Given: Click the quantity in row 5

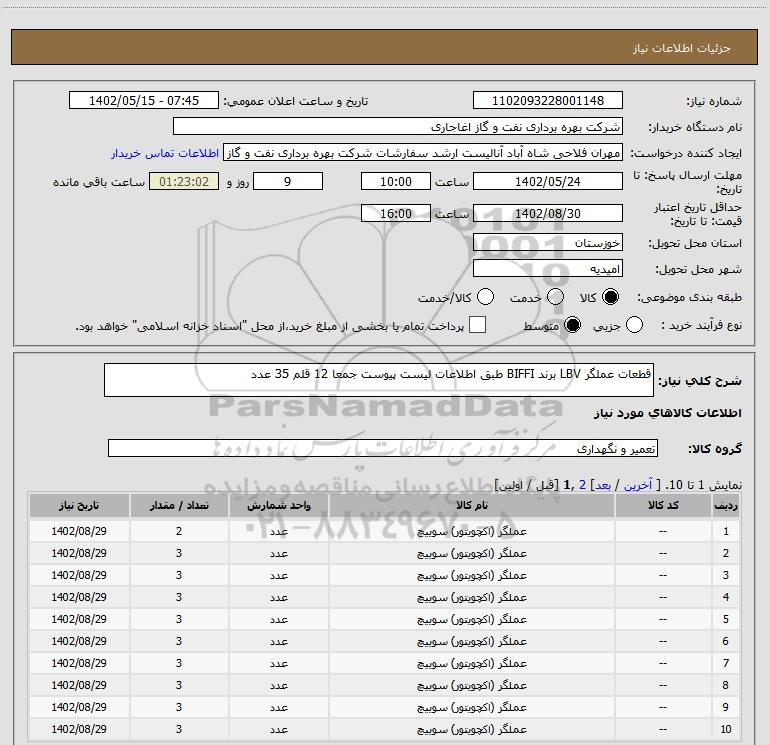Looking at the screenshot, I should click(179, 619).
